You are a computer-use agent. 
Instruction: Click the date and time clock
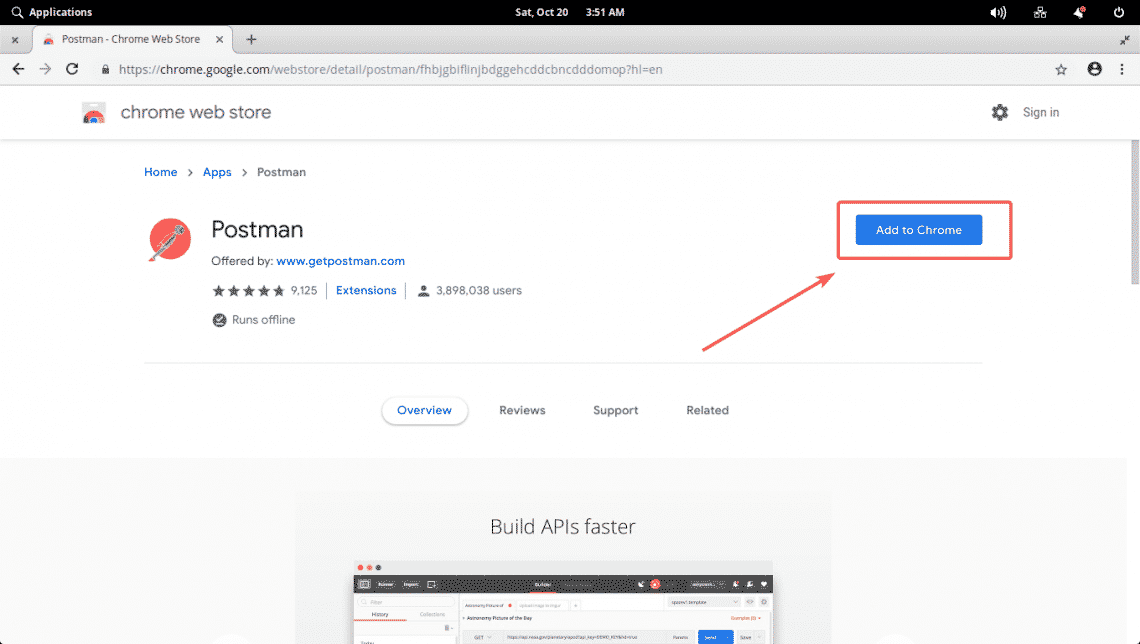point(570,12)
